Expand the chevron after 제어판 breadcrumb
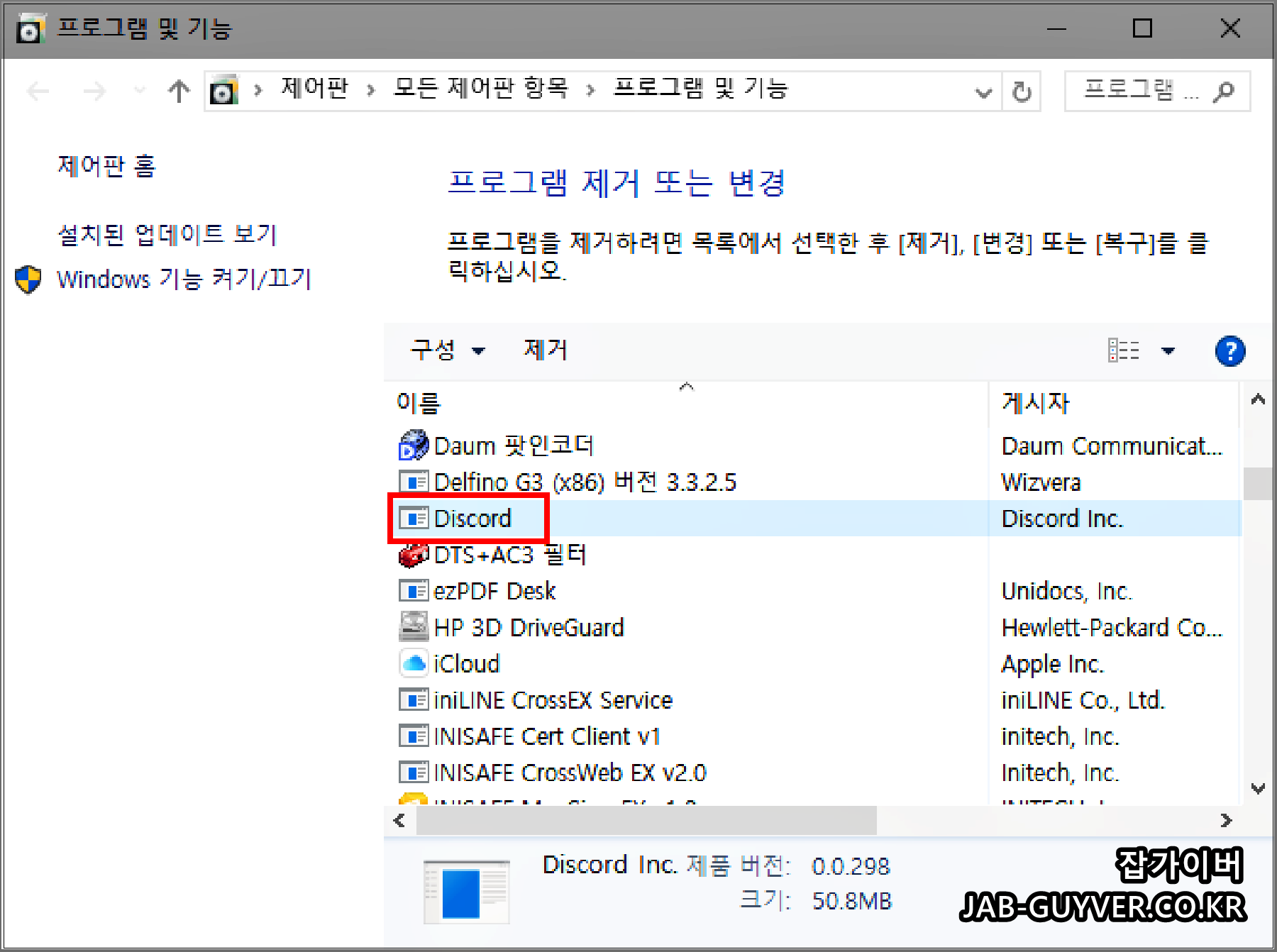The image size is (1277, 952). click(370, 90)
